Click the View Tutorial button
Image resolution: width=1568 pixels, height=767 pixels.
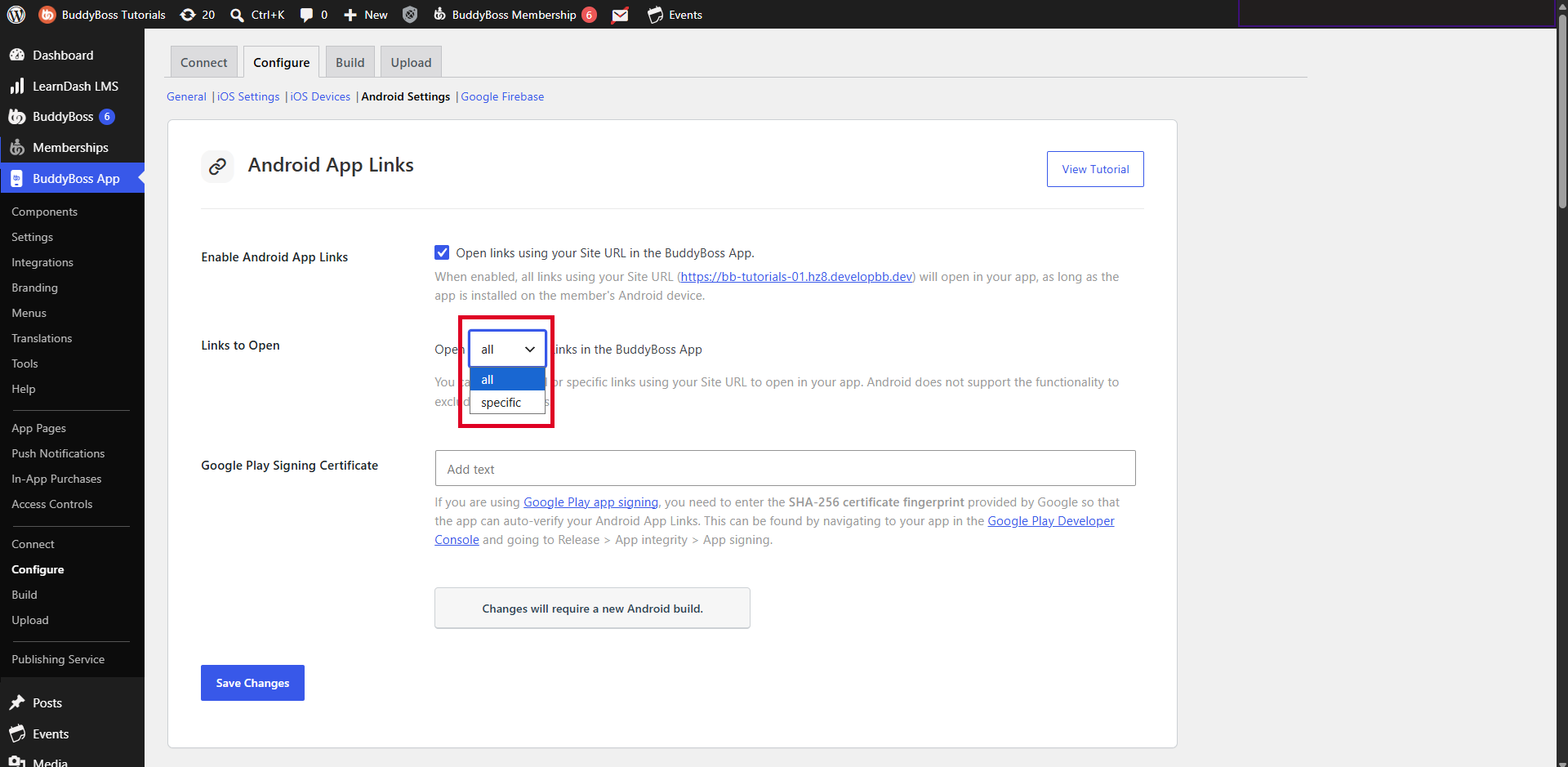point(1095,169)
